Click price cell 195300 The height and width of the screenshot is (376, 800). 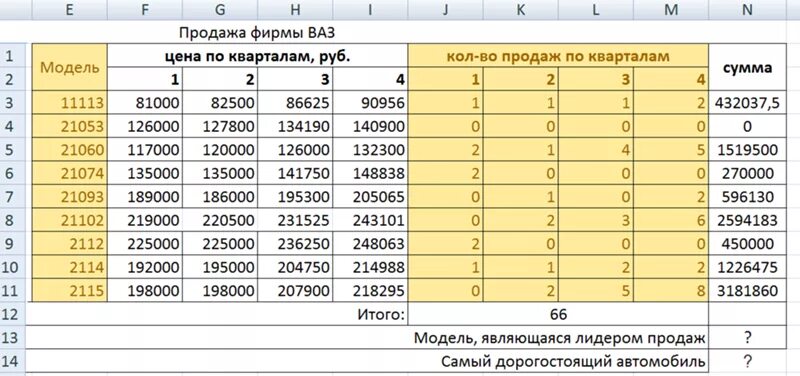point(295,197)
